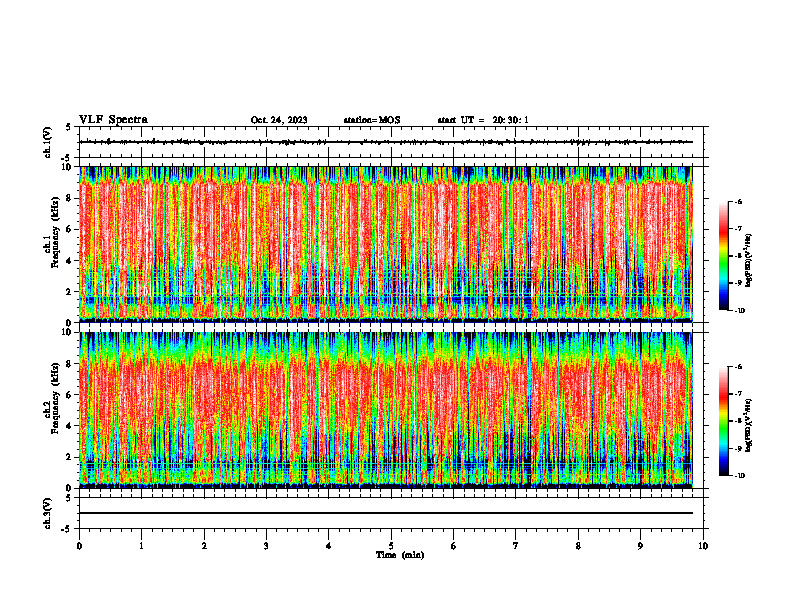The width and height of the screenshot is (792, 612).
Task: Click the '6' kHz tick of ch.2 spectrogram
Action: (x=71, y=395)
